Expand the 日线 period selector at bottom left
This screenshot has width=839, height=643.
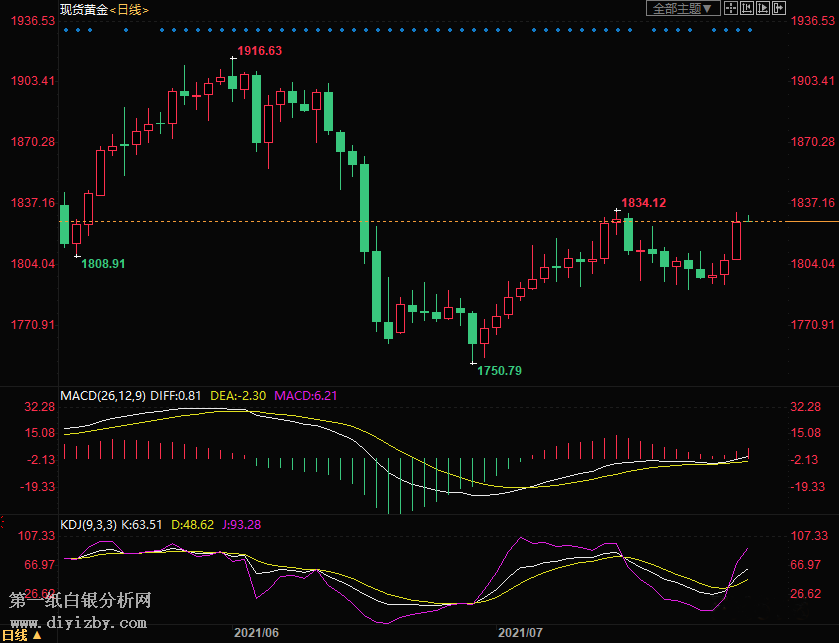pos(20,635)
